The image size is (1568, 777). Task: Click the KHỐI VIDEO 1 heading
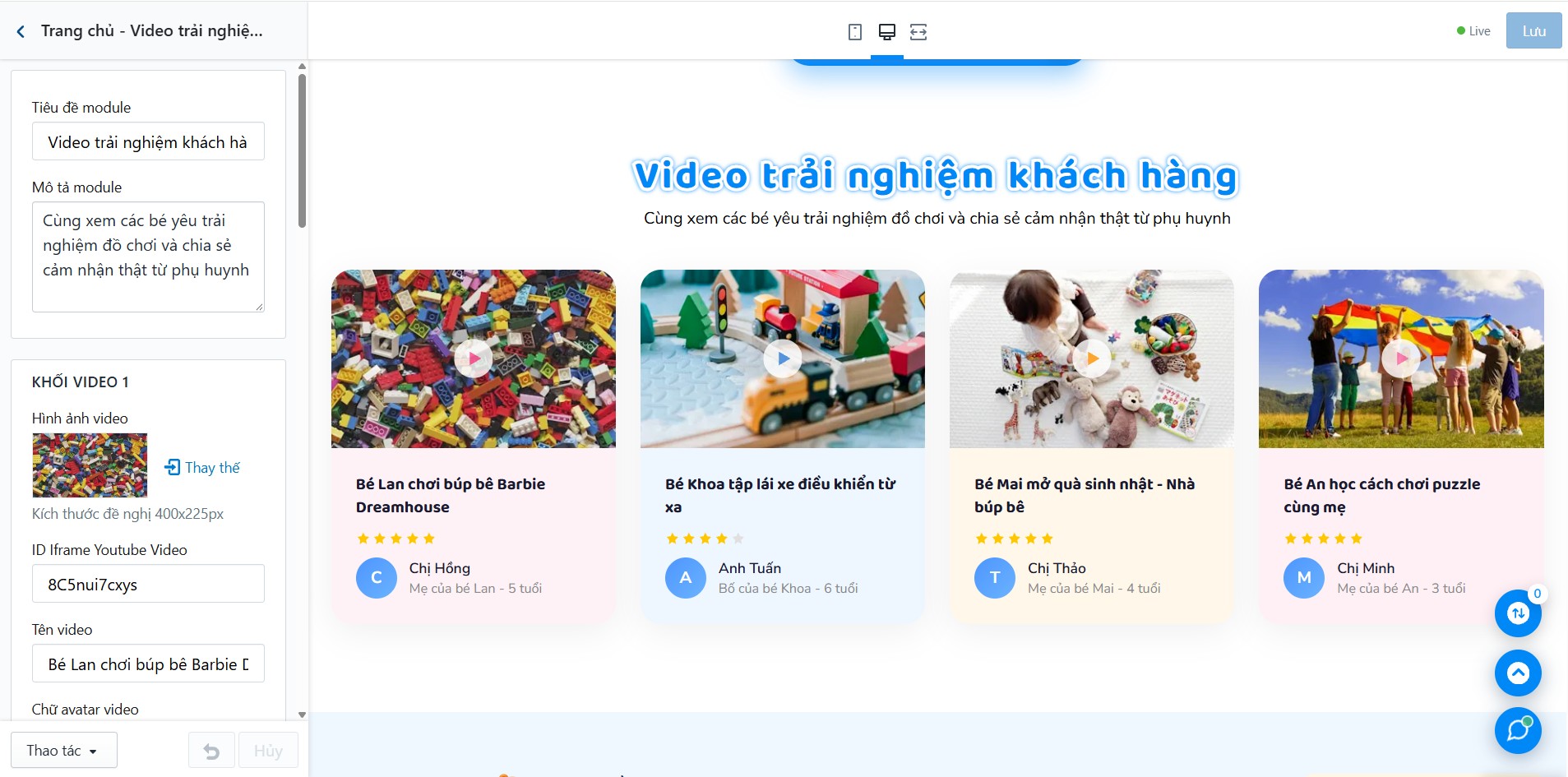click(x=81, y=382)
